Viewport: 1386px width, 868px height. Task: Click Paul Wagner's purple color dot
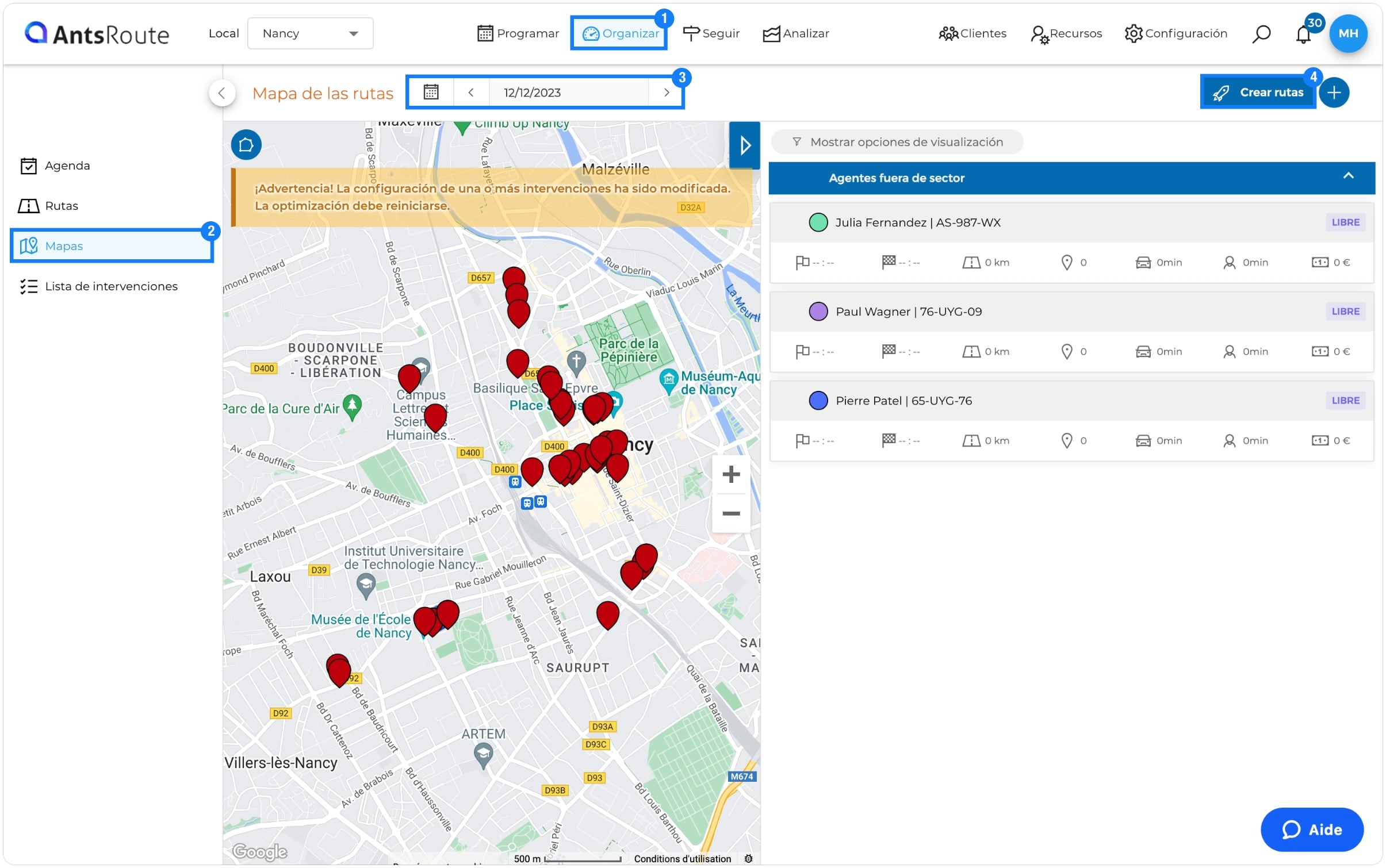(x=818, y=312)
